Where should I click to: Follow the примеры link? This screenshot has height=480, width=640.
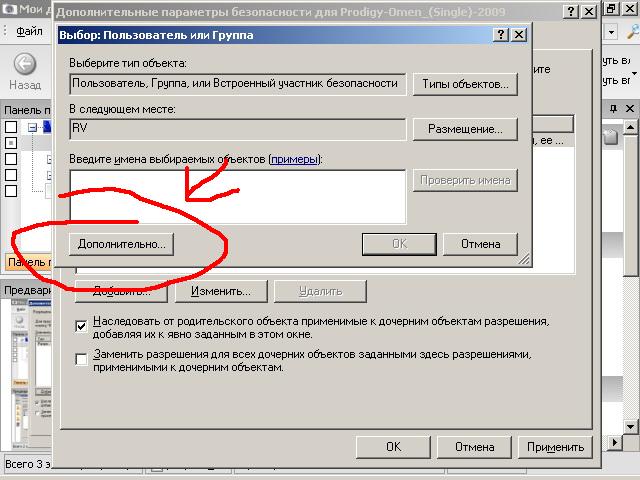pos(295,159)
